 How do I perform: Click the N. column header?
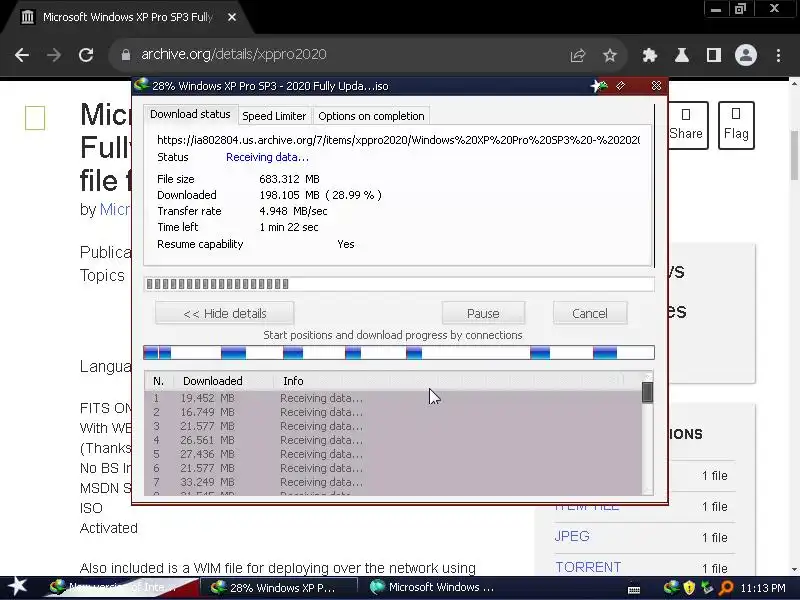[x=159, y=381]
